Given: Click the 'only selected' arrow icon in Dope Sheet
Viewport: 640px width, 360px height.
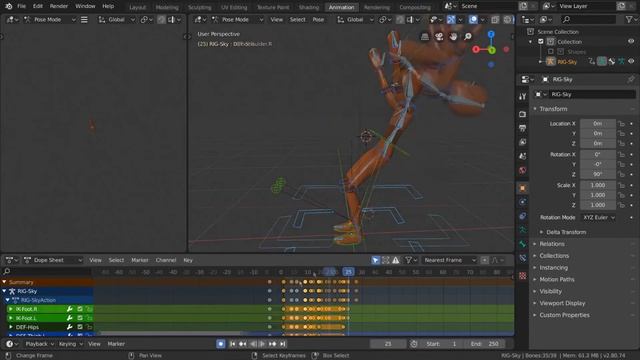Looking at the screenshot, I should [x=376, y=260].
